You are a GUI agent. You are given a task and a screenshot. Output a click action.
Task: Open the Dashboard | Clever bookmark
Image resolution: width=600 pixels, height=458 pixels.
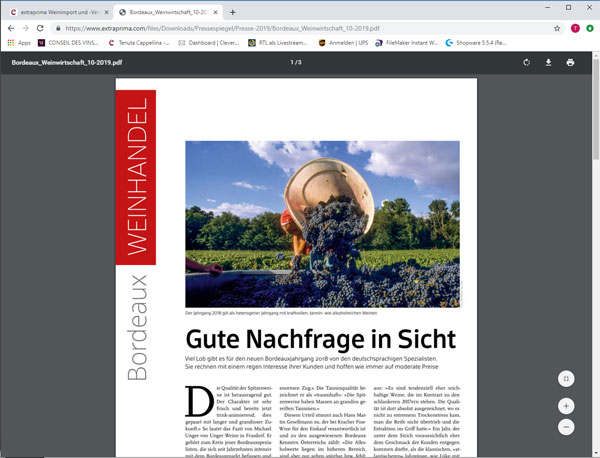[209, 43]
